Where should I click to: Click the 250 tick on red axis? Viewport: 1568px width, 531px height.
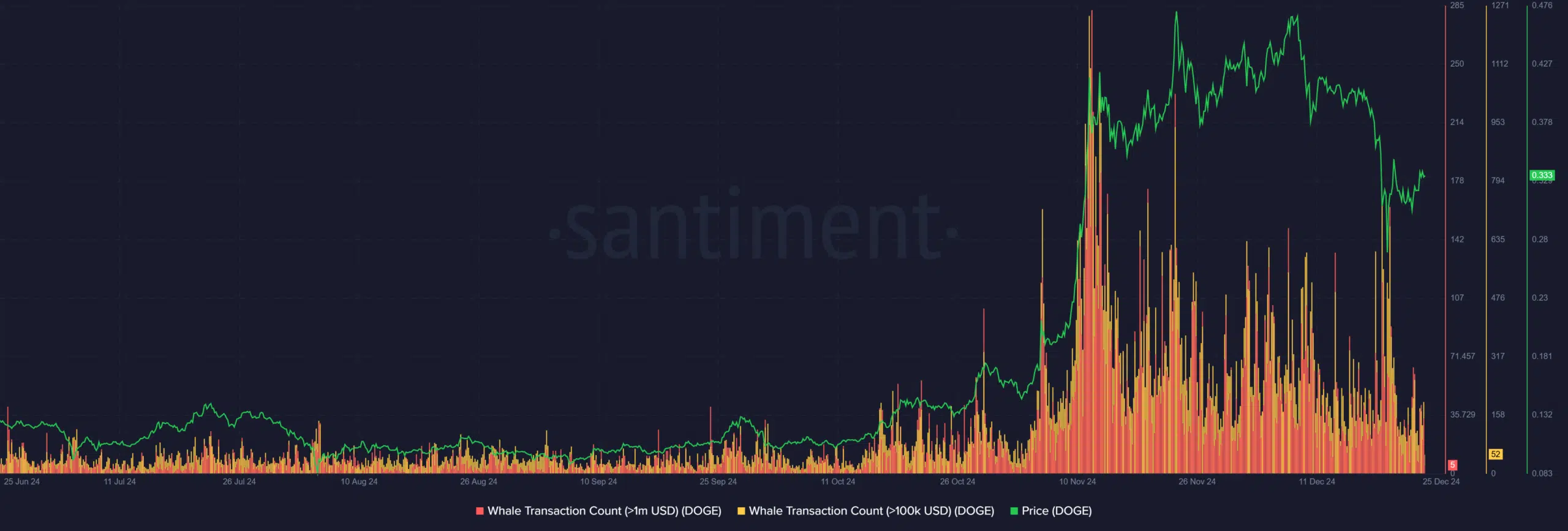pos(1457,64)
